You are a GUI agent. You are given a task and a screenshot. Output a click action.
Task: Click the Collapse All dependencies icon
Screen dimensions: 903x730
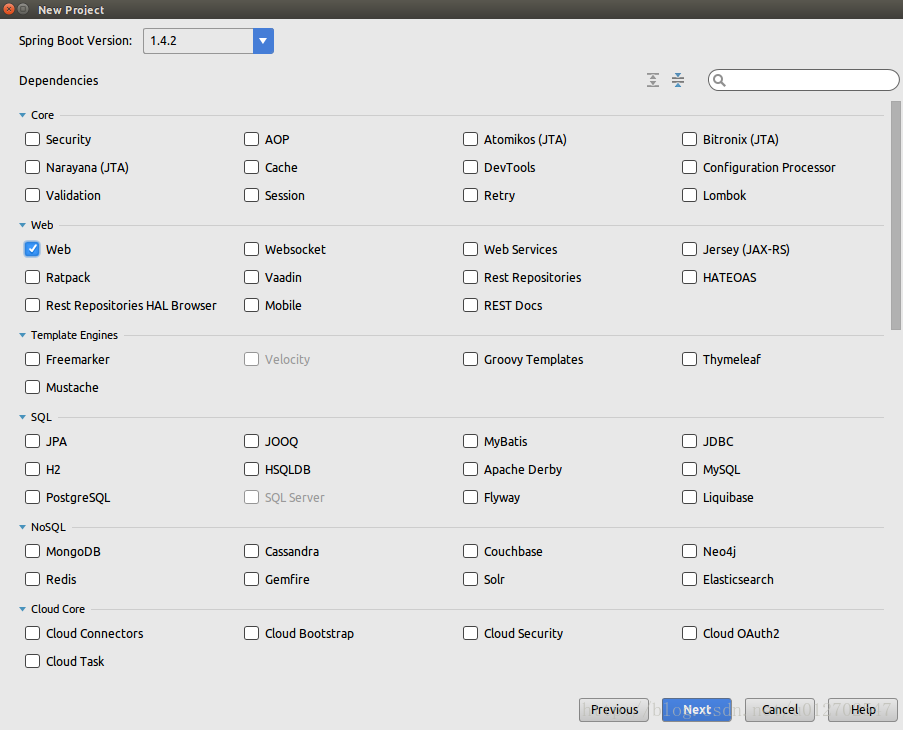(678, 80)
